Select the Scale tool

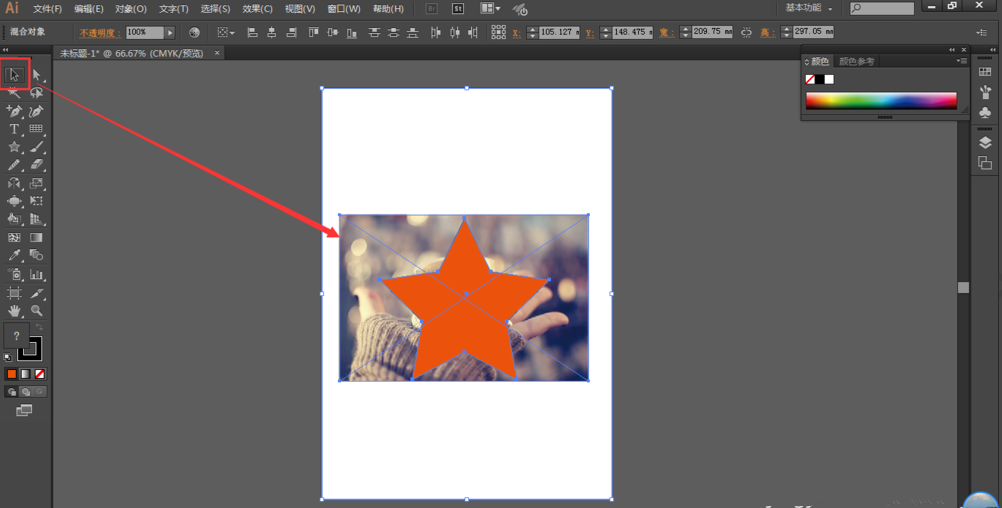[36, 183]
